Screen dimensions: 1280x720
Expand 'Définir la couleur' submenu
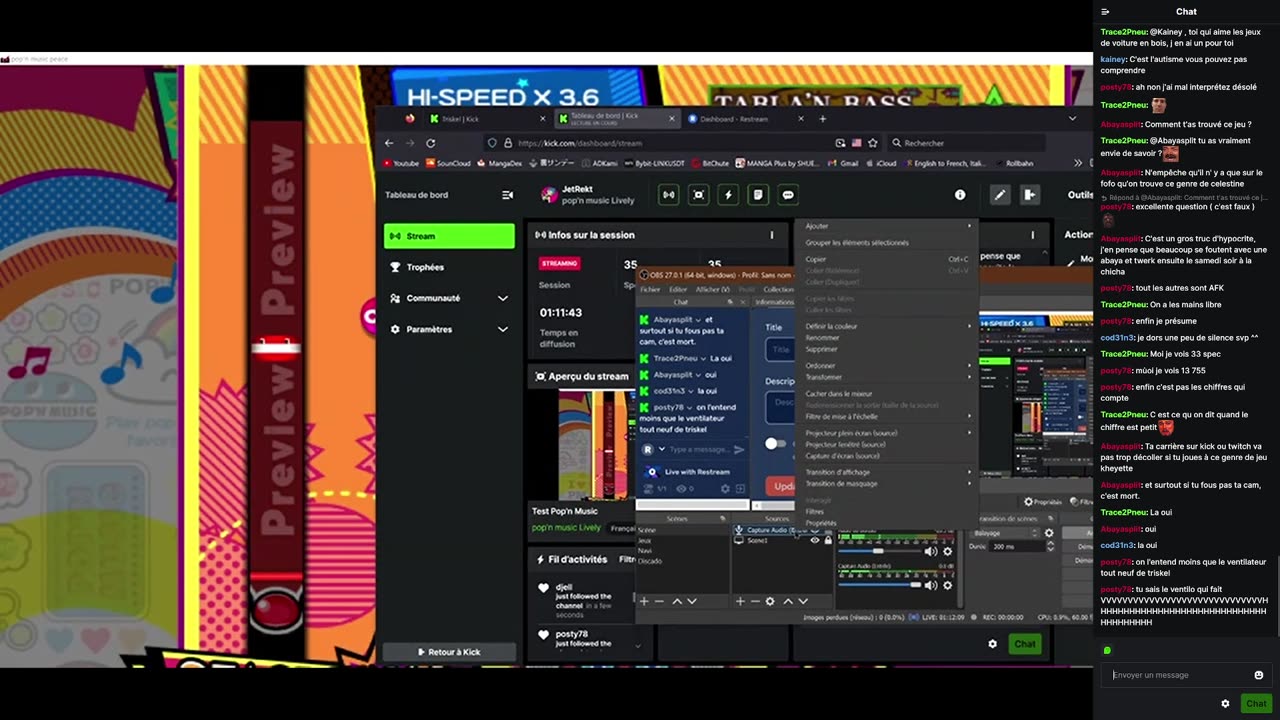tap(887, 326)
